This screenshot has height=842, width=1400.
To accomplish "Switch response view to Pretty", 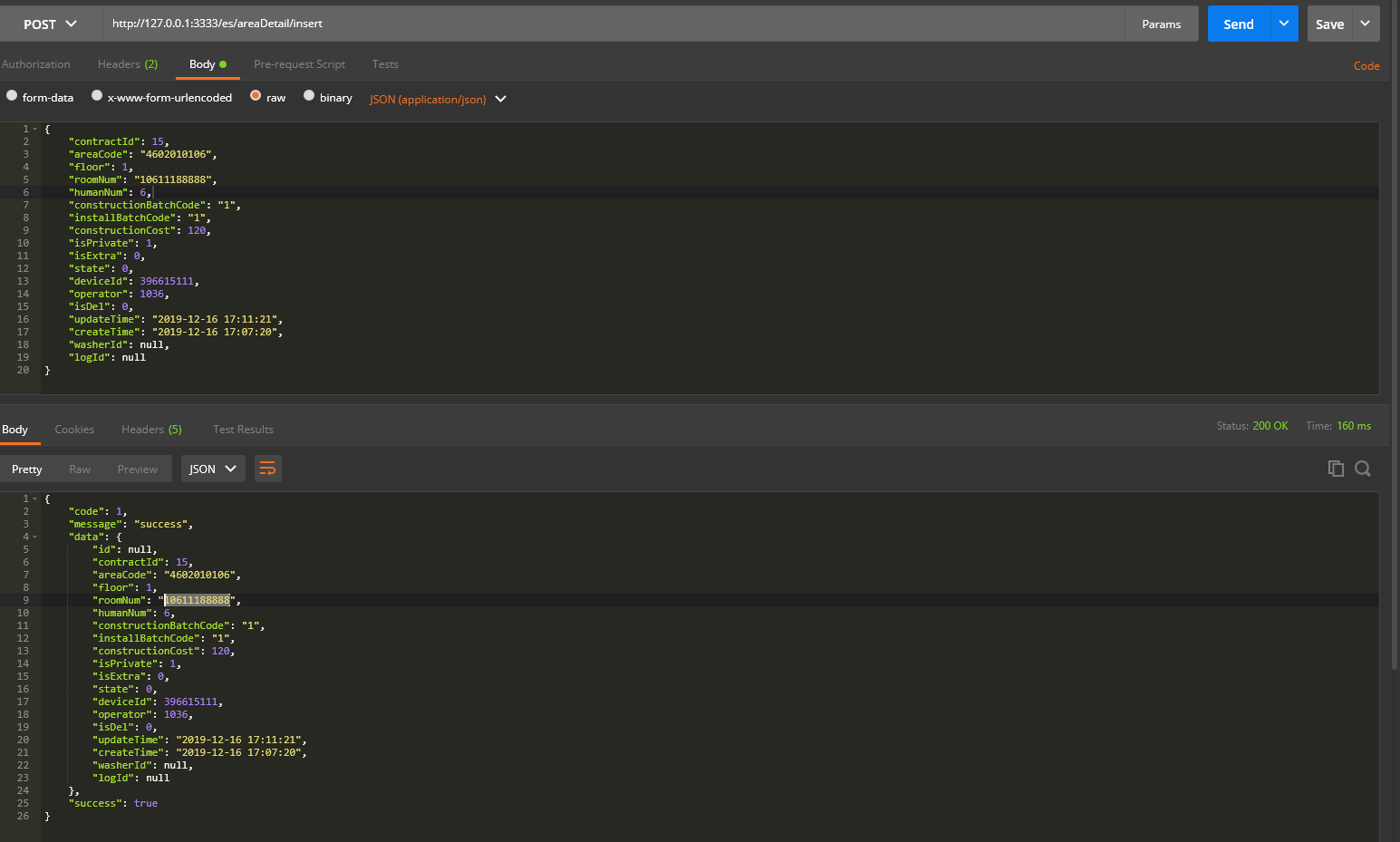I will click(x=26, y=469).
